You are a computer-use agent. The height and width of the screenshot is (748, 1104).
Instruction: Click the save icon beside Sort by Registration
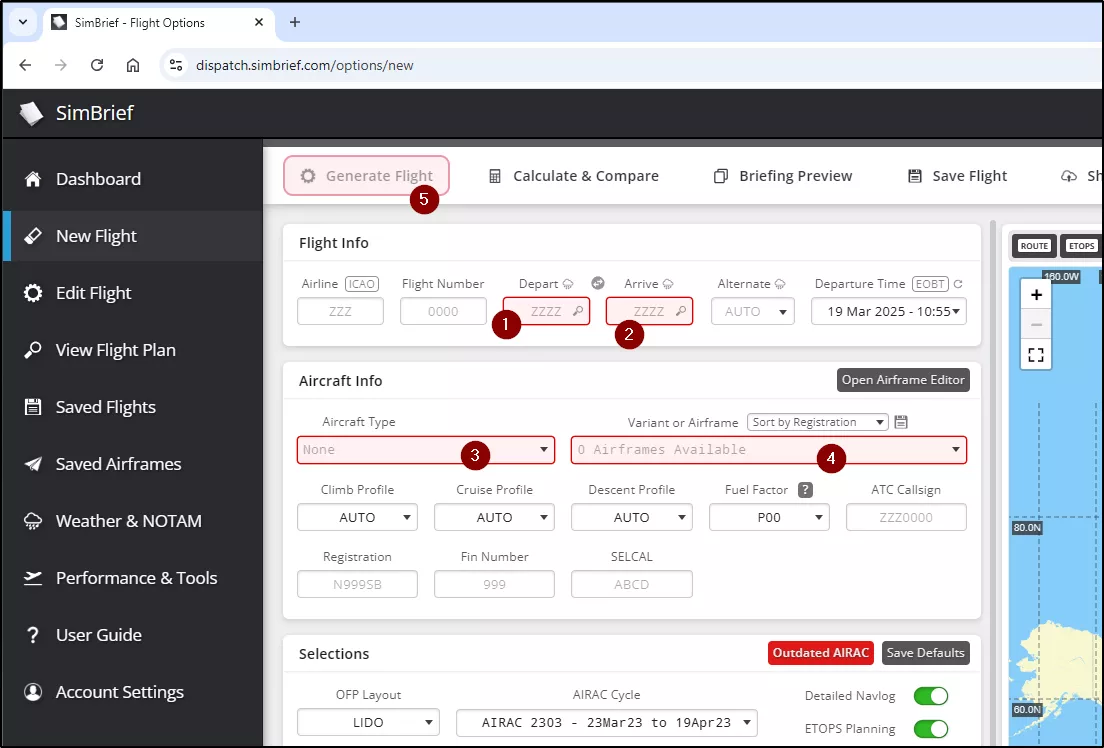901,422
